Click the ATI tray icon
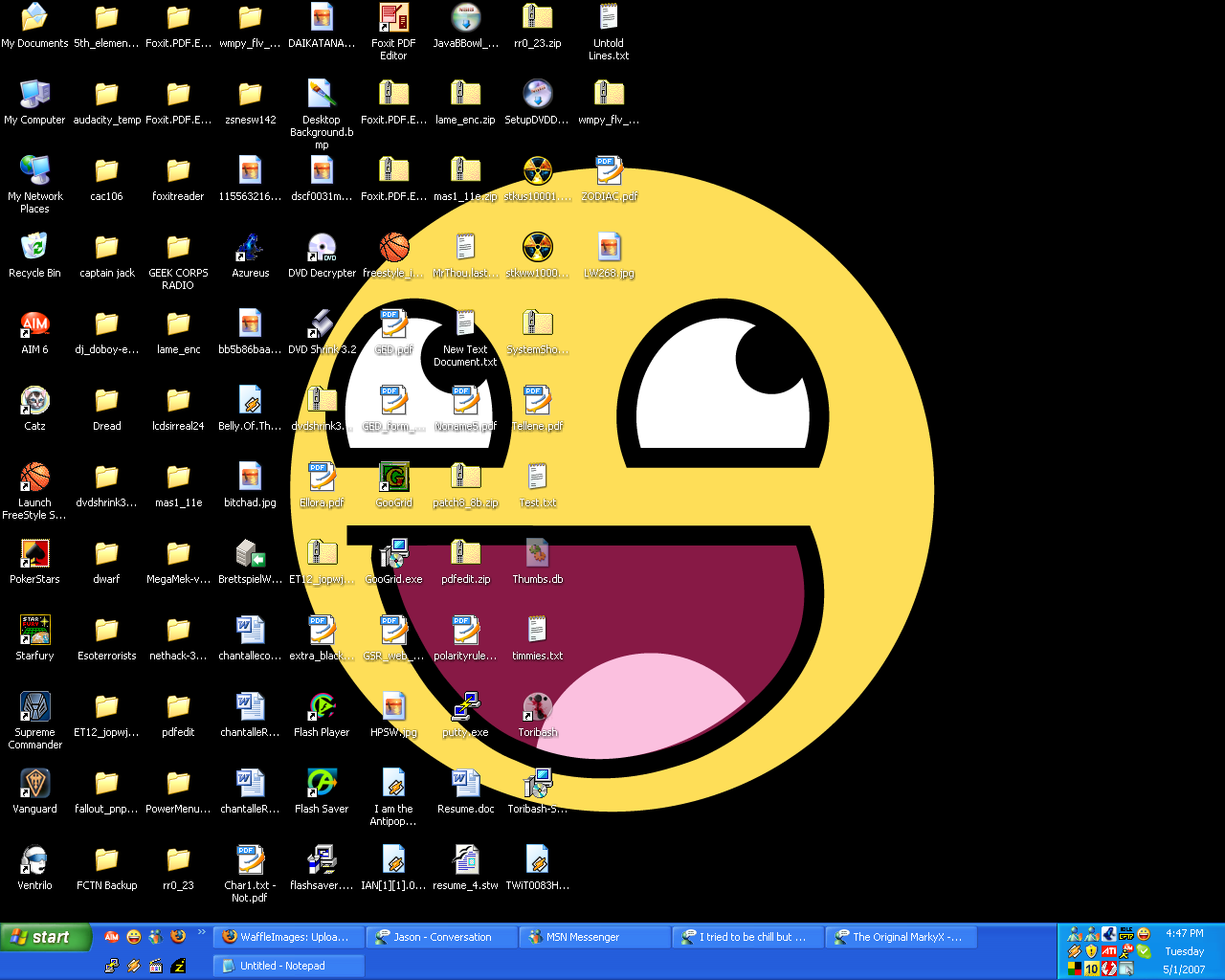 (x=1109, y=951)
